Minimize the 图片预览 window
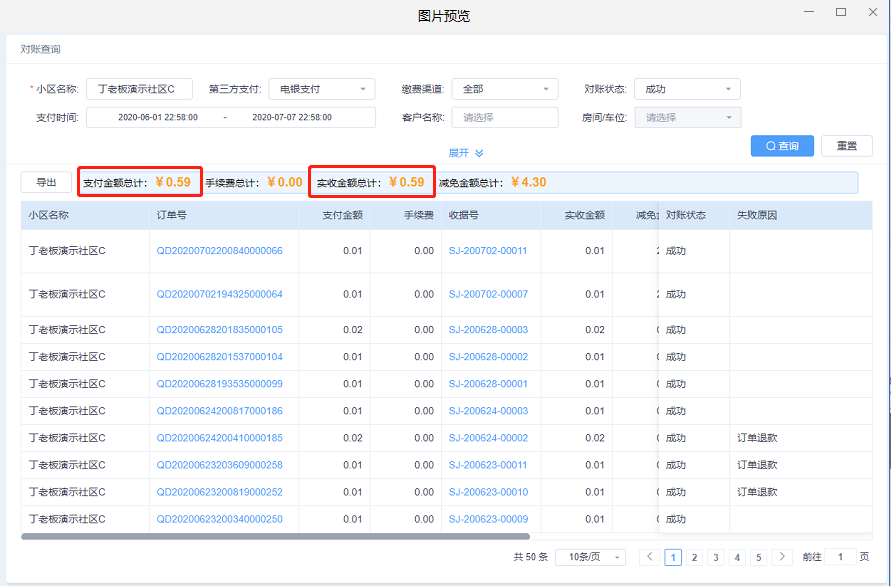The height and width of the screenshot is (586, 891). click(809, 12)
